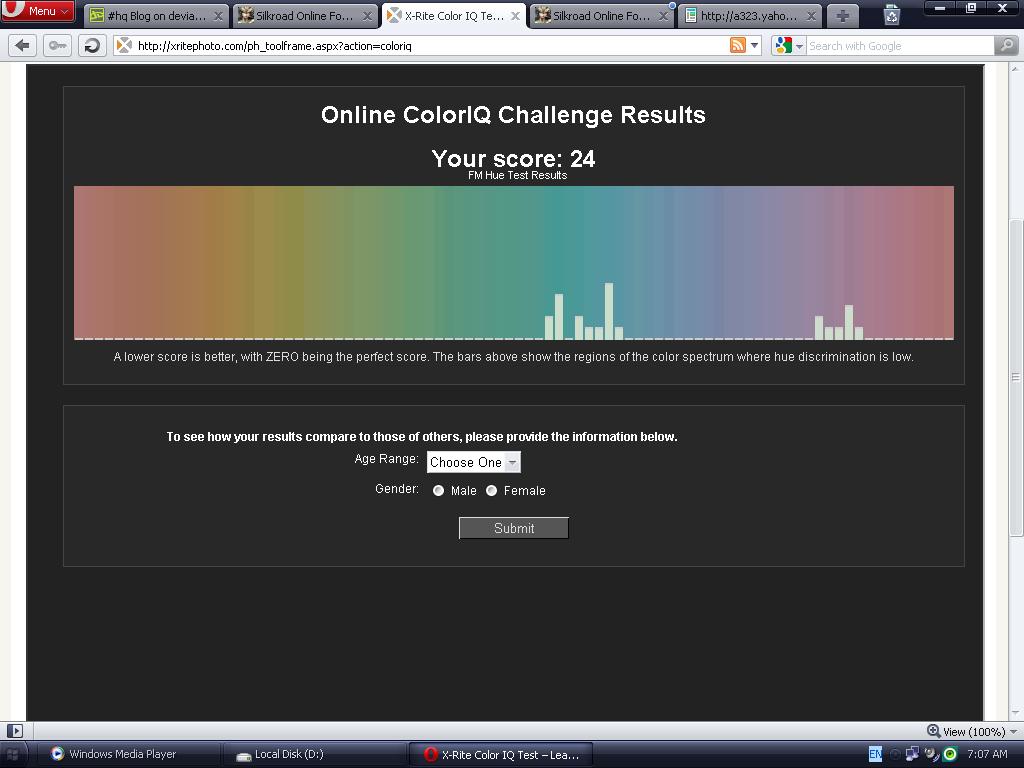Click the Submit button
The height and width of the screenshot is (768, 1024).
point(513,528)
